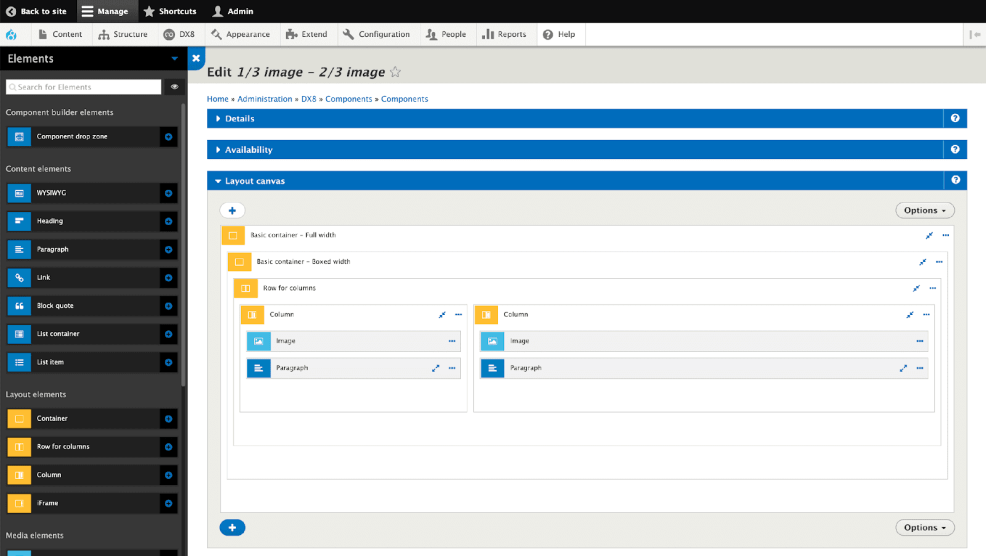Open the Structure menu
This screenshot has height=556, width=986.
(123, 34)
